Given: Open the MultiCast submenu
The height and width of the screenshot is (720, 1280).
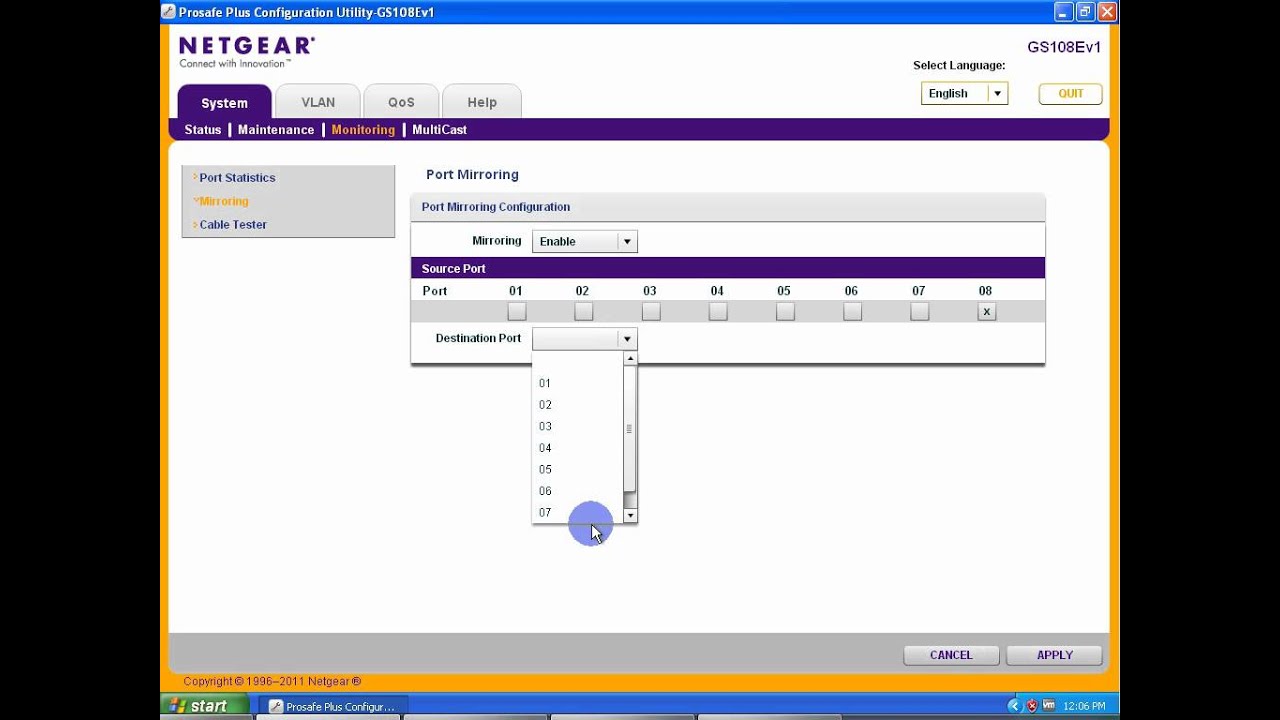Looking at the screenshot, I should click(439, 130).
